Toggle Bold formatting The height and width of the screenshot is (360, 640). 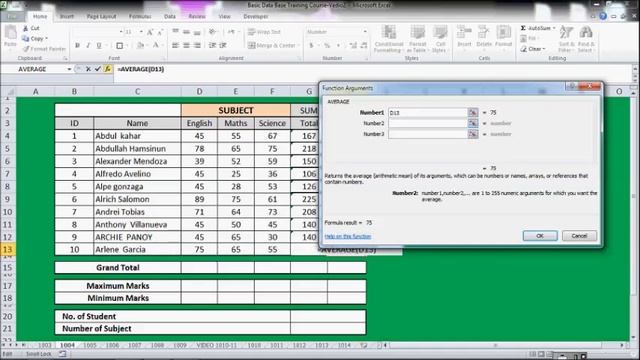77,45
